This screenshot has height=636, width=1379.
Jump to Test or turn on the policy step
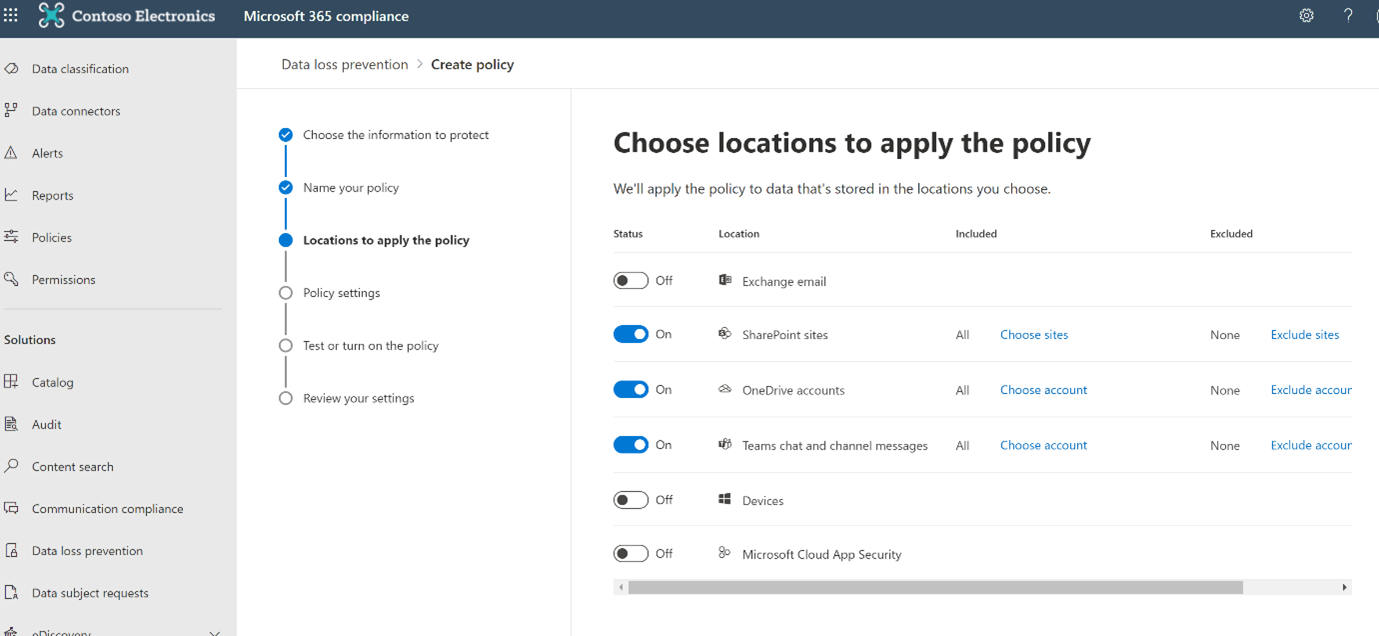(371, 346)
